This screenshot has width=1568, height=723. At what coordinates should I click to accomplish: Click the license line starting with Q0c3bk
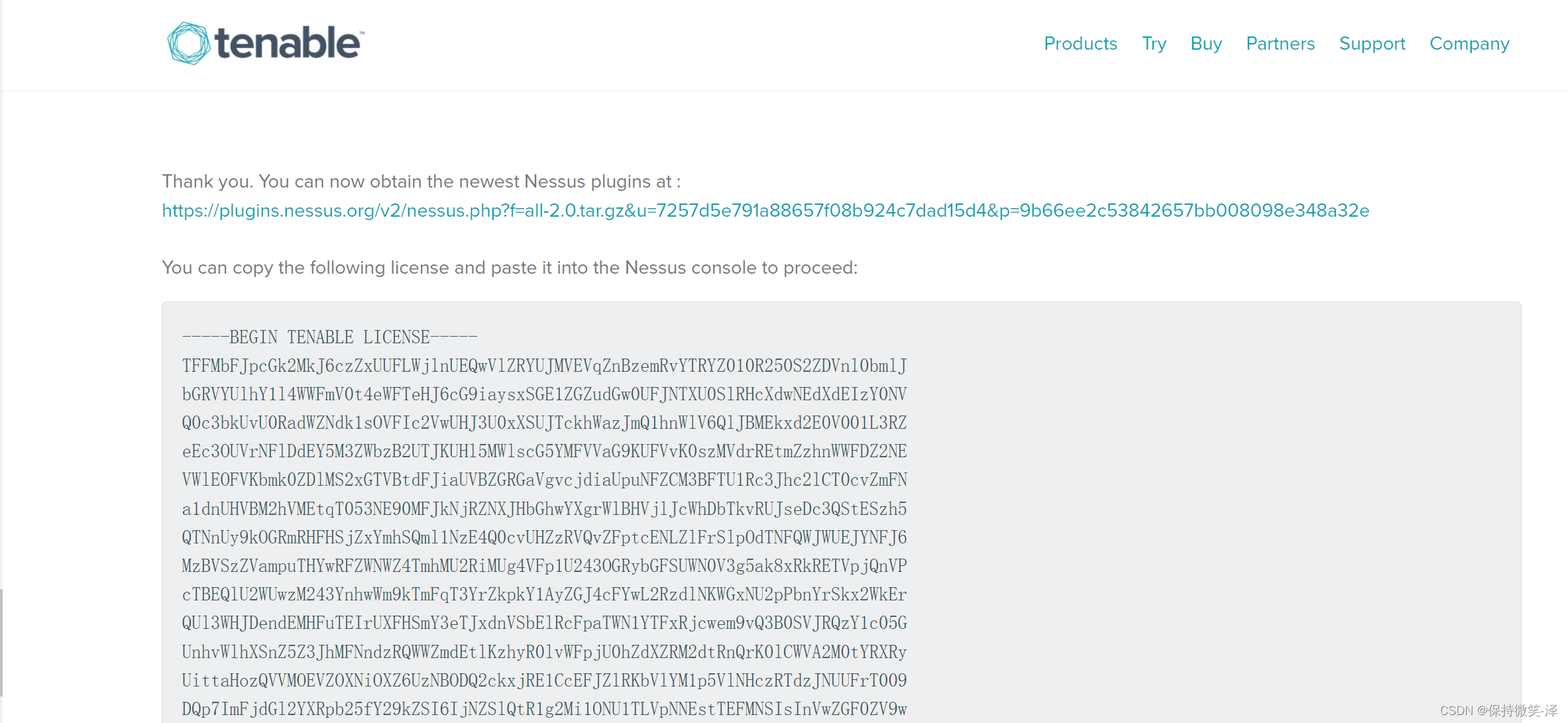(x=544, y=423)
